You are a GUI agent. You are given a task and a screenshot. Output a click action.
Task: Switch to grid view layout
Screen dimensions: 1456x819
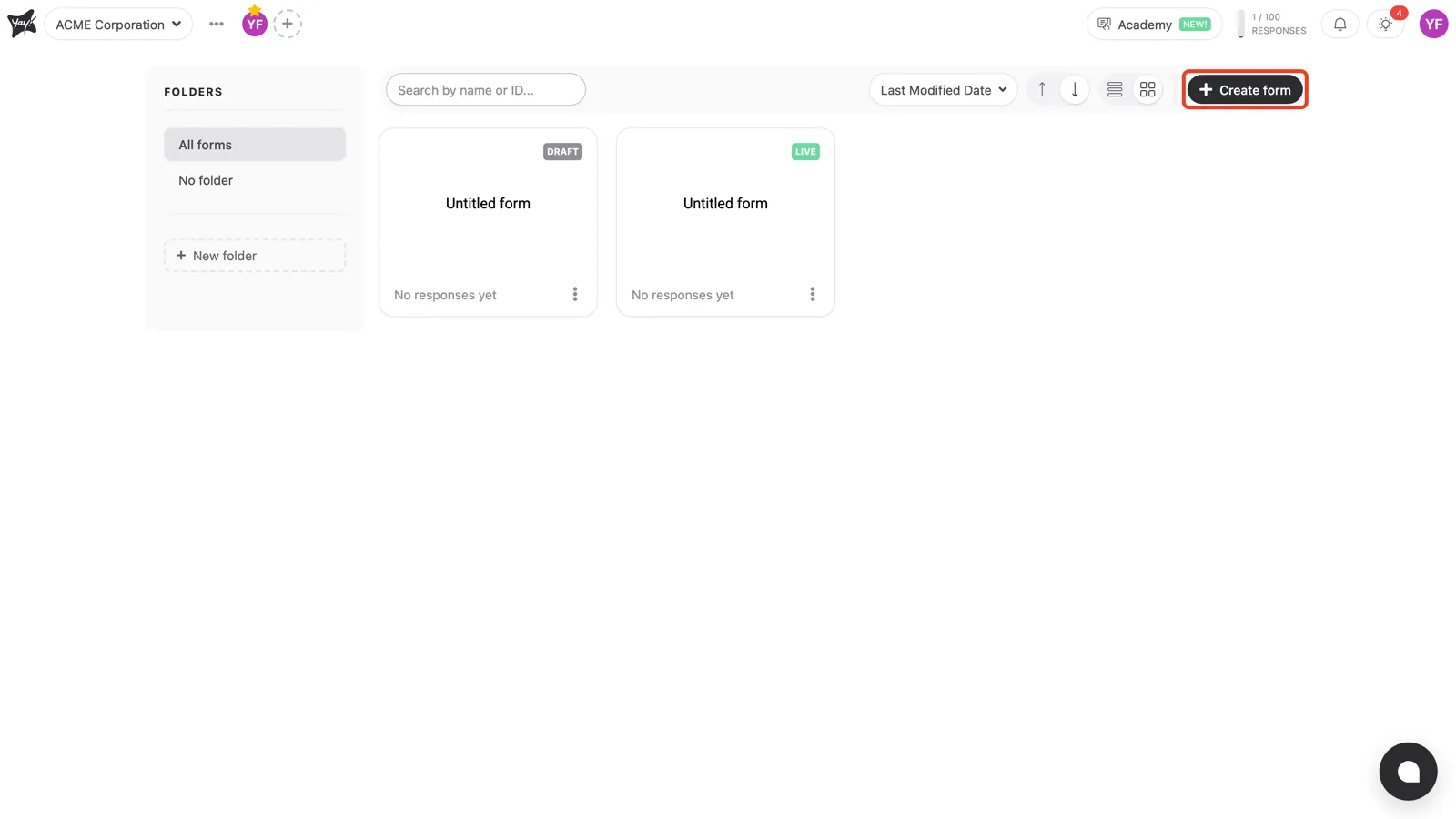click(1148, 89)
